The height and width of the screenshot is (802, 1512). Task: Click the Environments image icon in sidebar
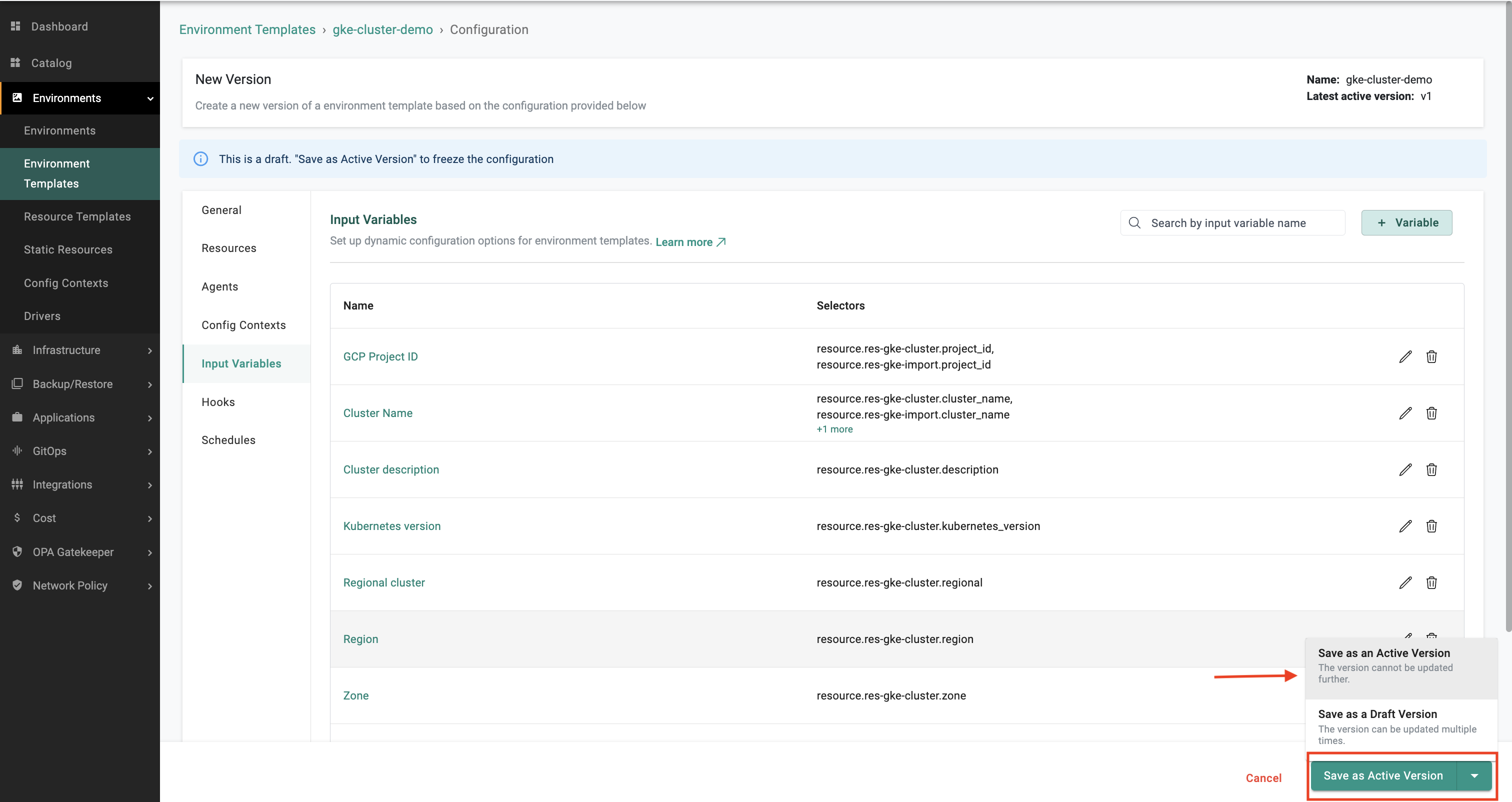[x=17, y=98]
